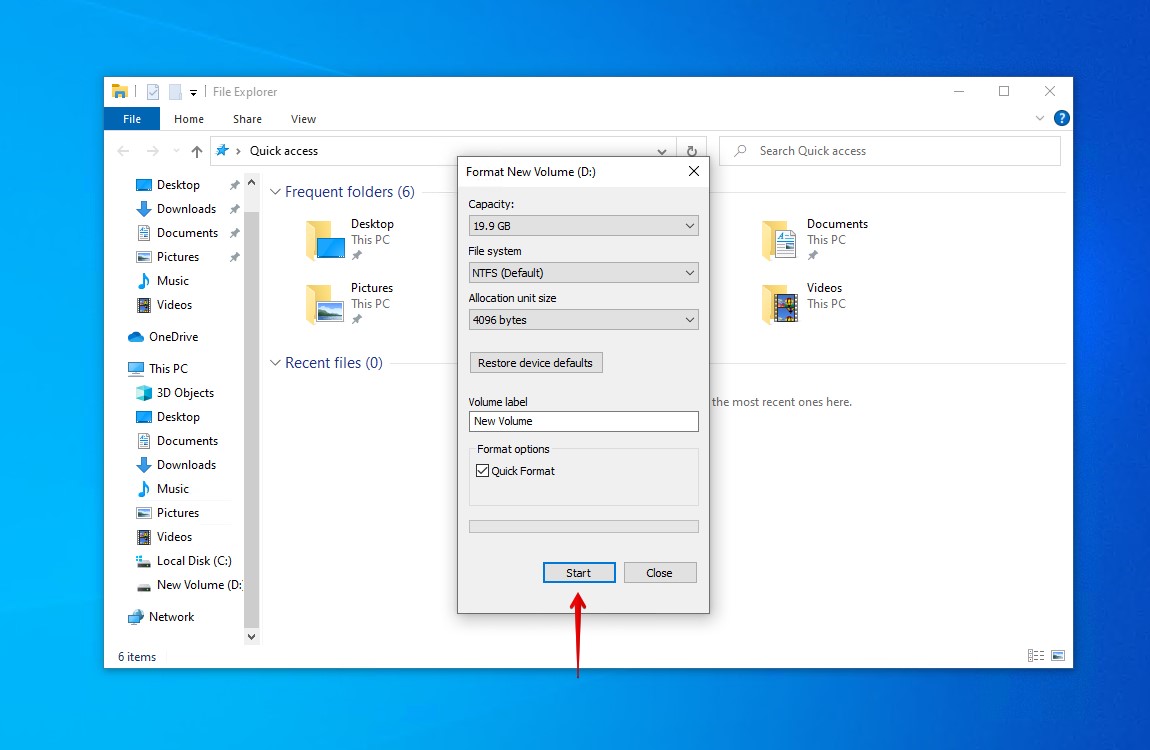Screen dimensions: 1150x750
Task: Collapse the Recent files section
Action: coord(275,363)
